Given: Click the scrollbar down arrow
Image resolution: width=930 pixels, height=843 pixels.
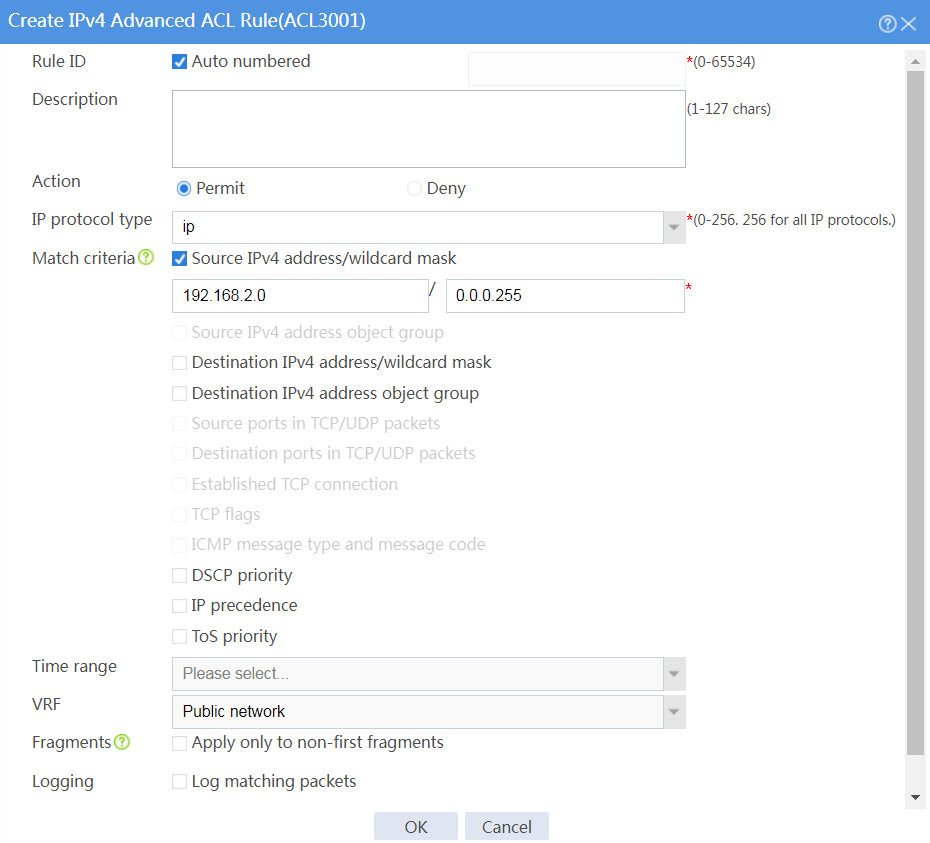Looking at the screenshot, I should coord(915,798).
